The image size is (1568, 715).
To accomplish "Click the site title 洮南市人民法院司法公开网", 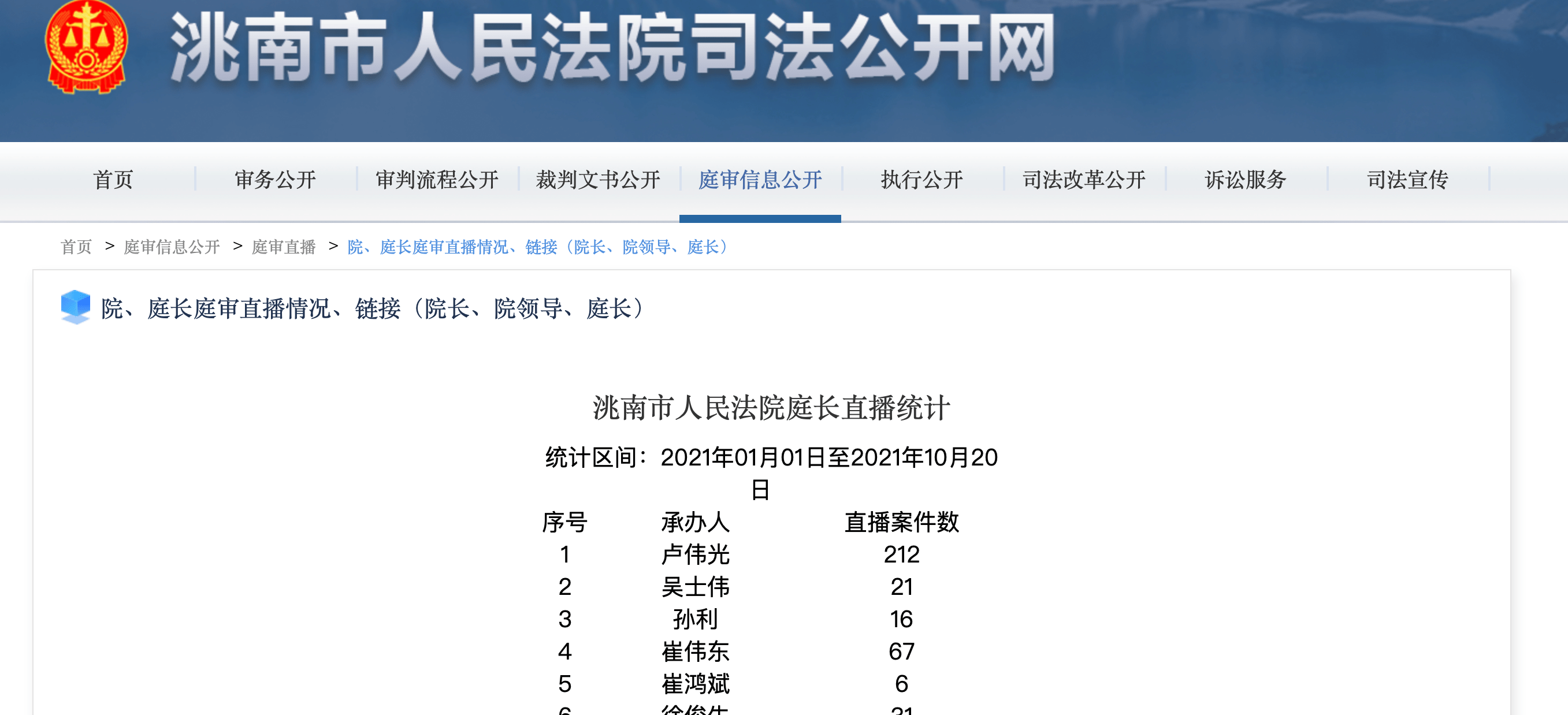I will click(x=612, y=49).
